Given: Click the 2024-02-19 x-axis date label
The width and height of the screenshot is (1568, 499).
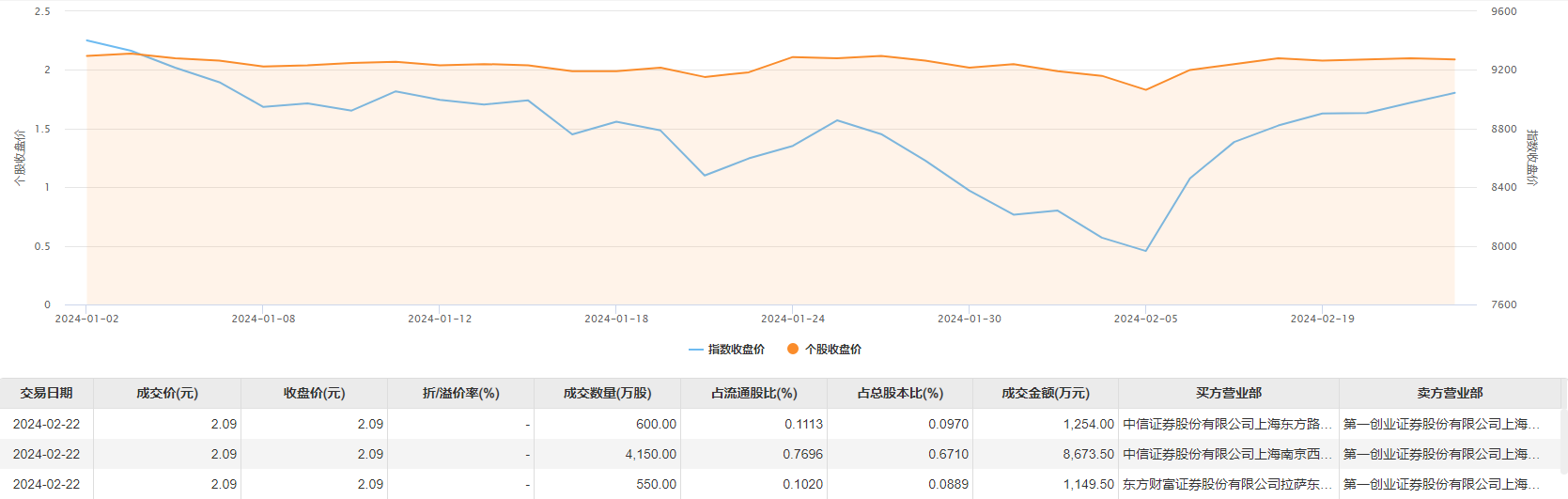Looking at the screenshot, I should pos(1322,319).
